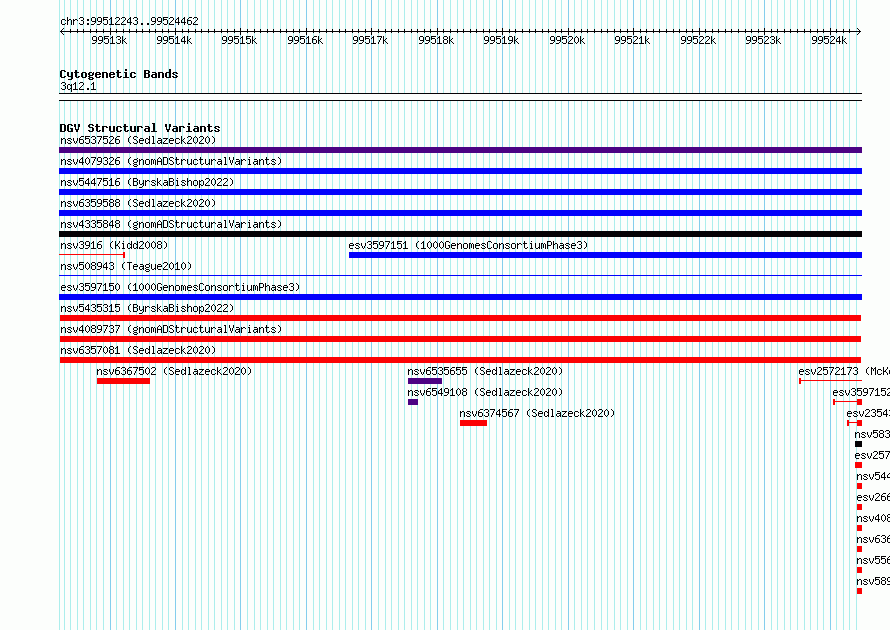This screenshot has width=890, height=630.
Task: Open variant nsv6537526 (Sedlazeck2020) label
Action: click(x=138, y=140)
